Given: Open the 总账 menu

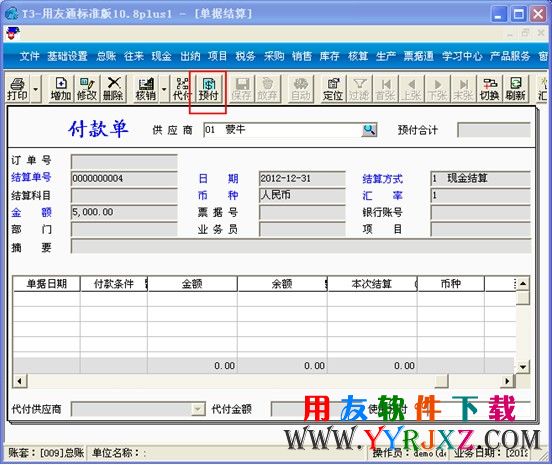Looking at the screenshot, I should 106,56.
